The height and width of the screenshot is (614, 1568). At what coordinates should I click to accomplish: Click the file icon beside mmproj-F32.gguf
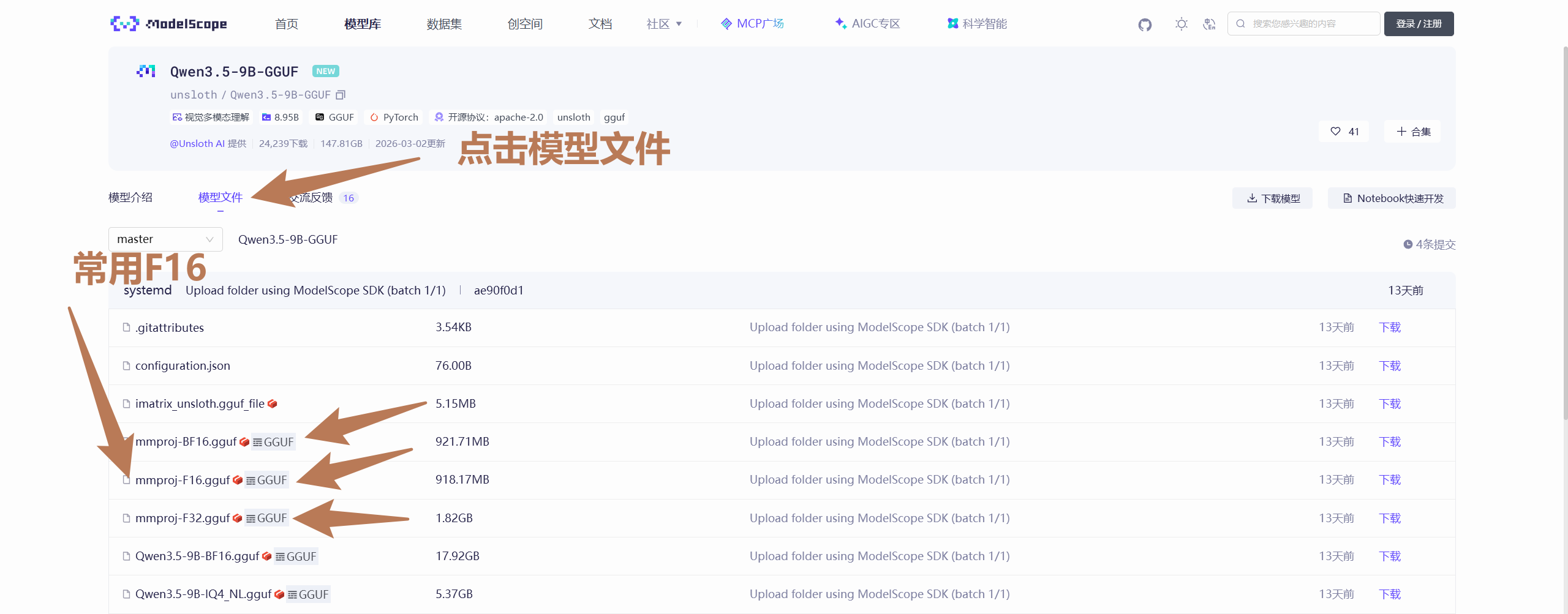coord(126,518)
